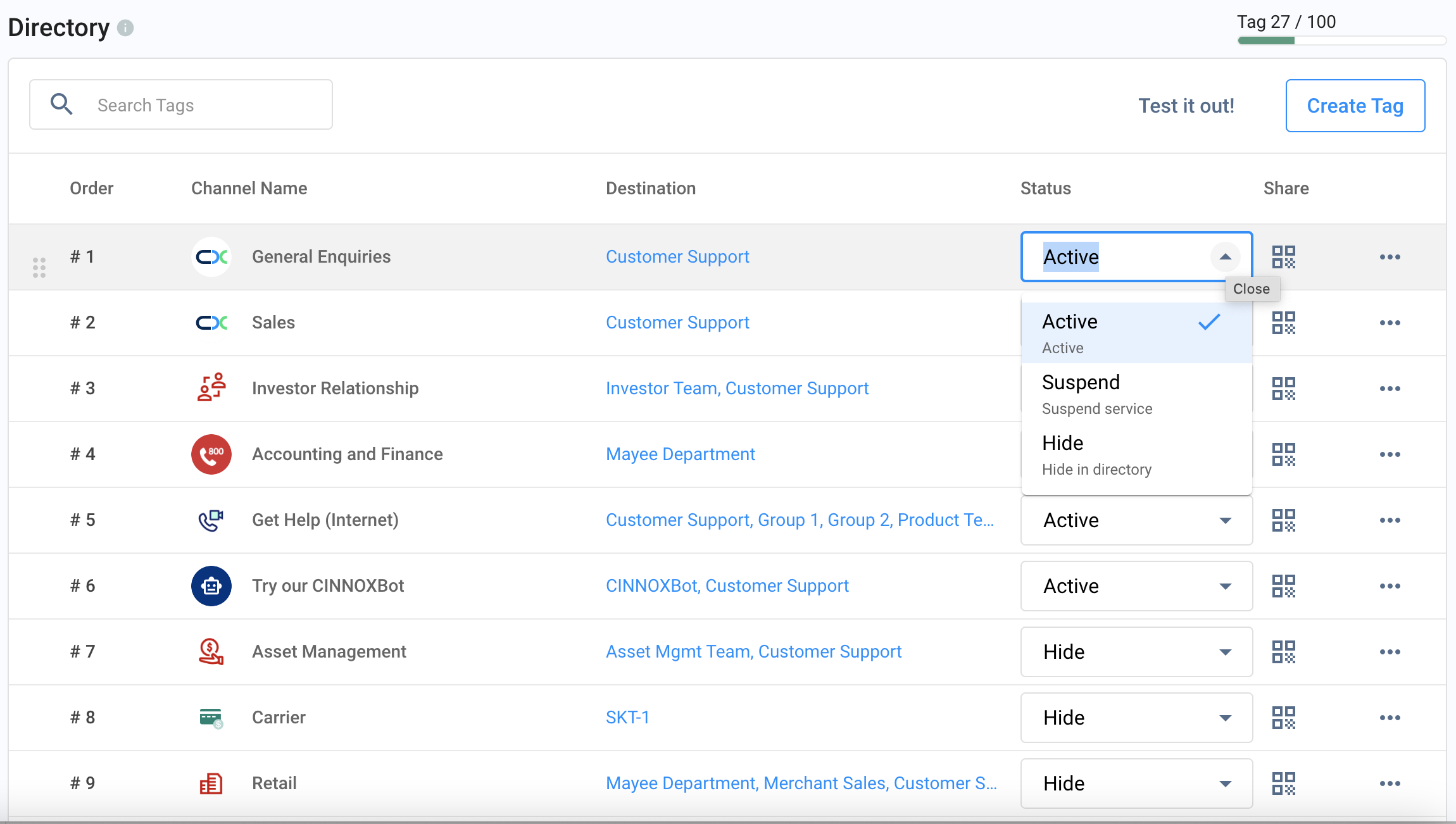Open more options for Asset Management
1456x824 pixels.
[1390, 652]
